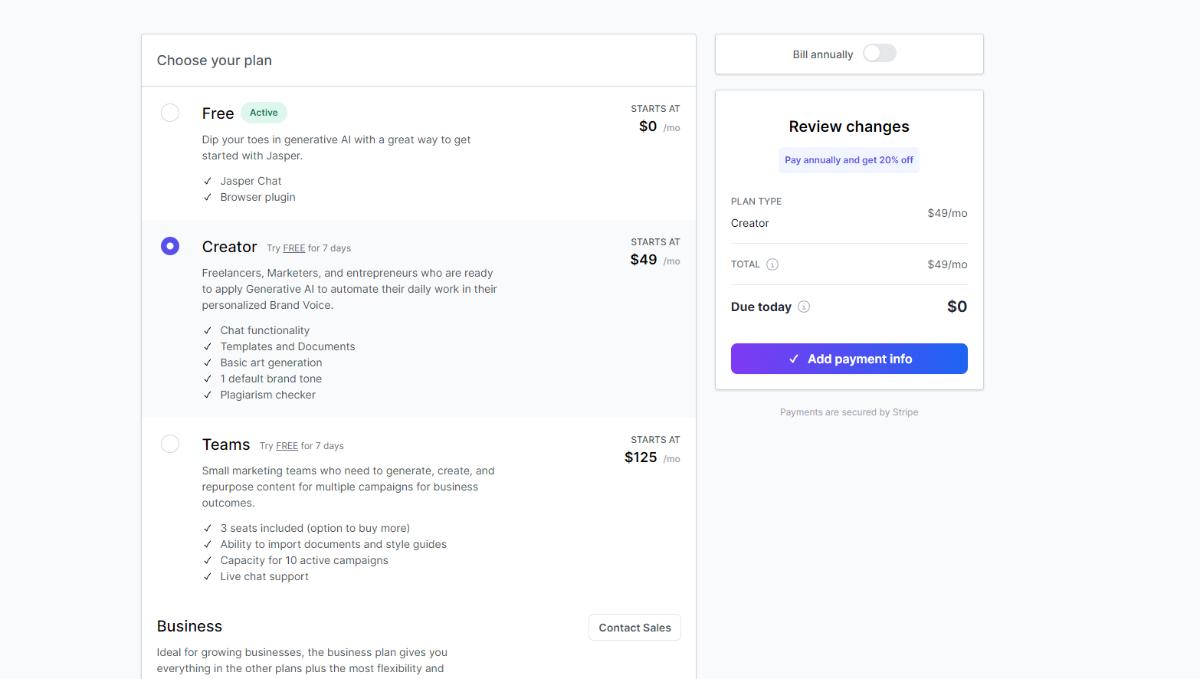Click the info icon next to TOTAL
Screen dimensions: 1200x679
[x=772, y=265]
